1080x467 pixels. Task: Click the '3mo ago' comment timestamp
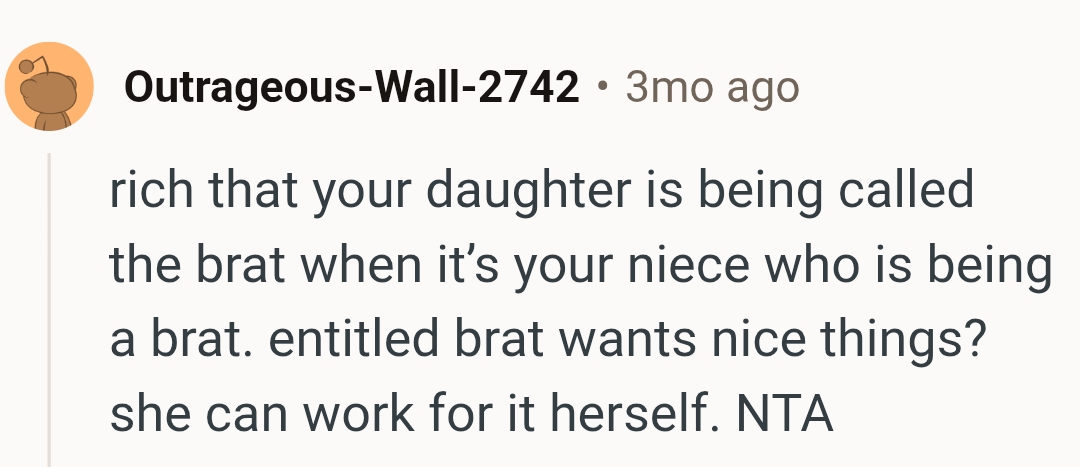[712, 89]
